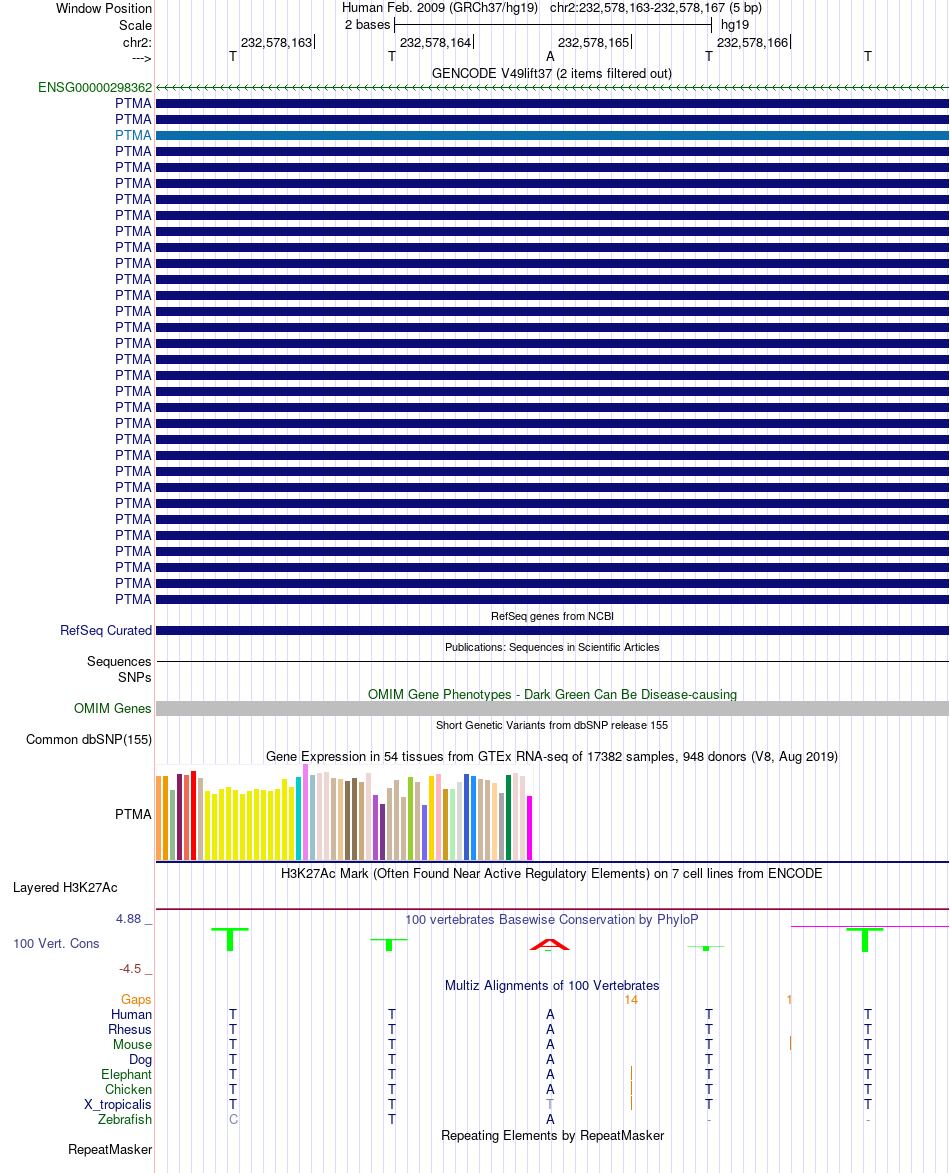The image size is (950, 1173).
Task: Click the orange 14 gap marker
Action: (x=631, y=999)
